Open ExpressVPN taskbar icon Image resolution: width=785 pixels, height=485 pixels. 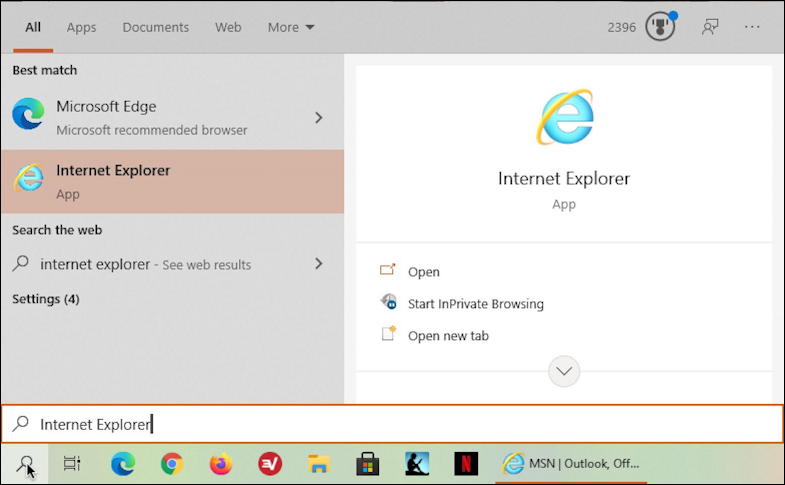point(270,464)
